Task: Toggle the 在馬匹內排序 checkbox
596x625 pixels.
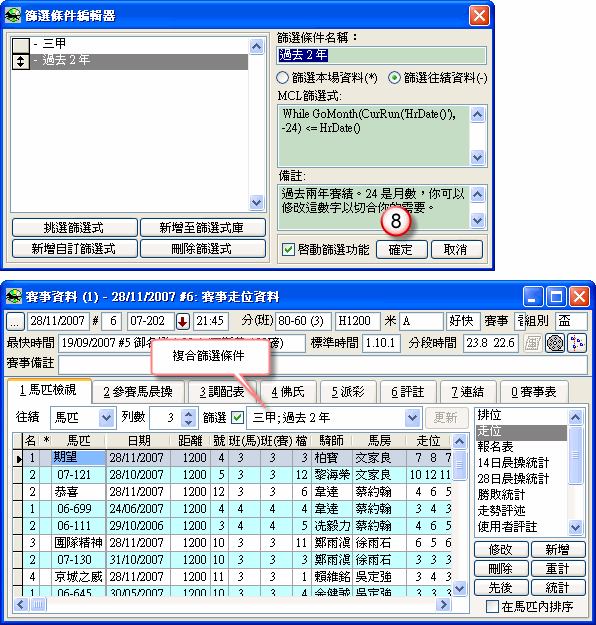Action: 492,607
